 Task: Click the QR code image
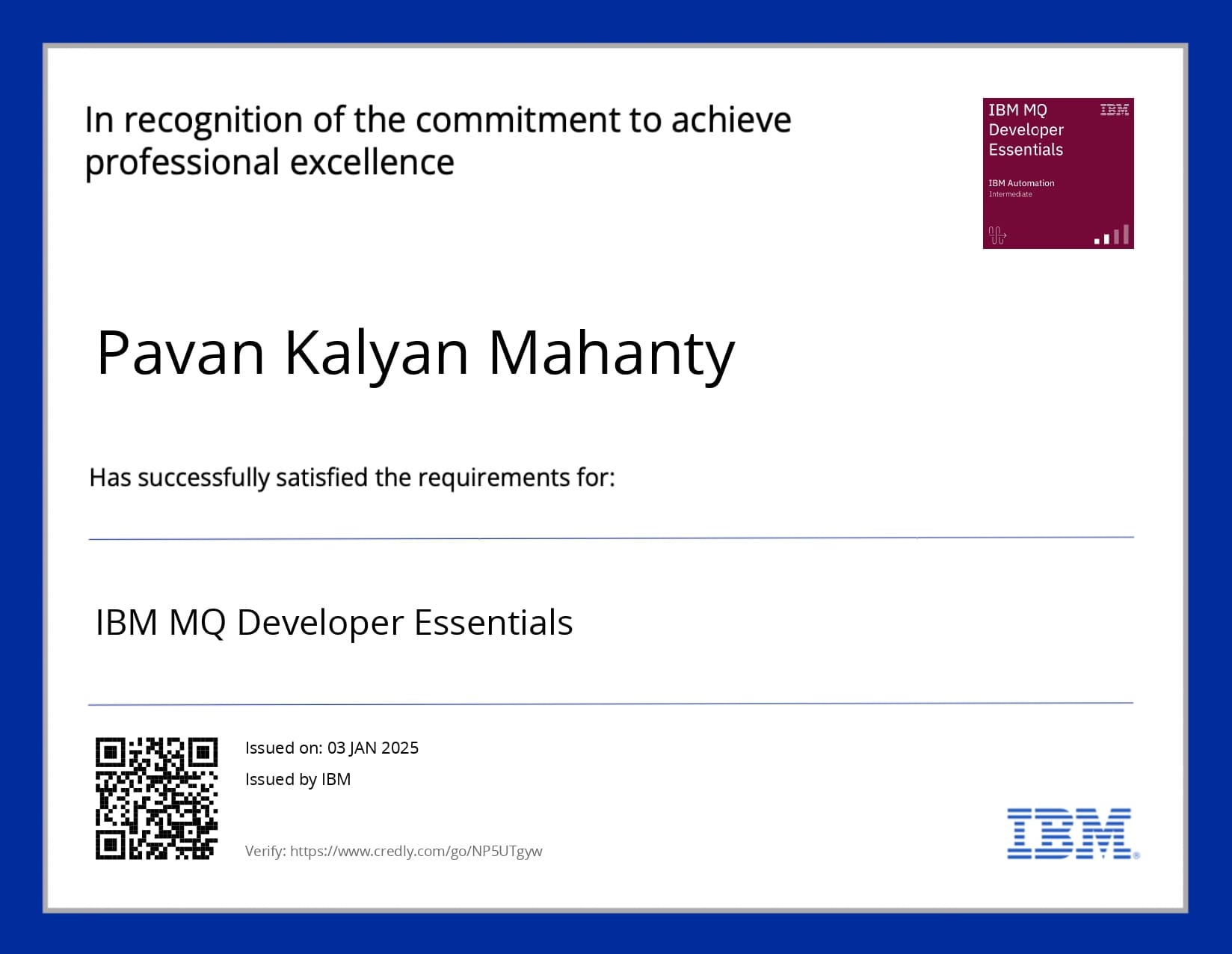point(156,798)
